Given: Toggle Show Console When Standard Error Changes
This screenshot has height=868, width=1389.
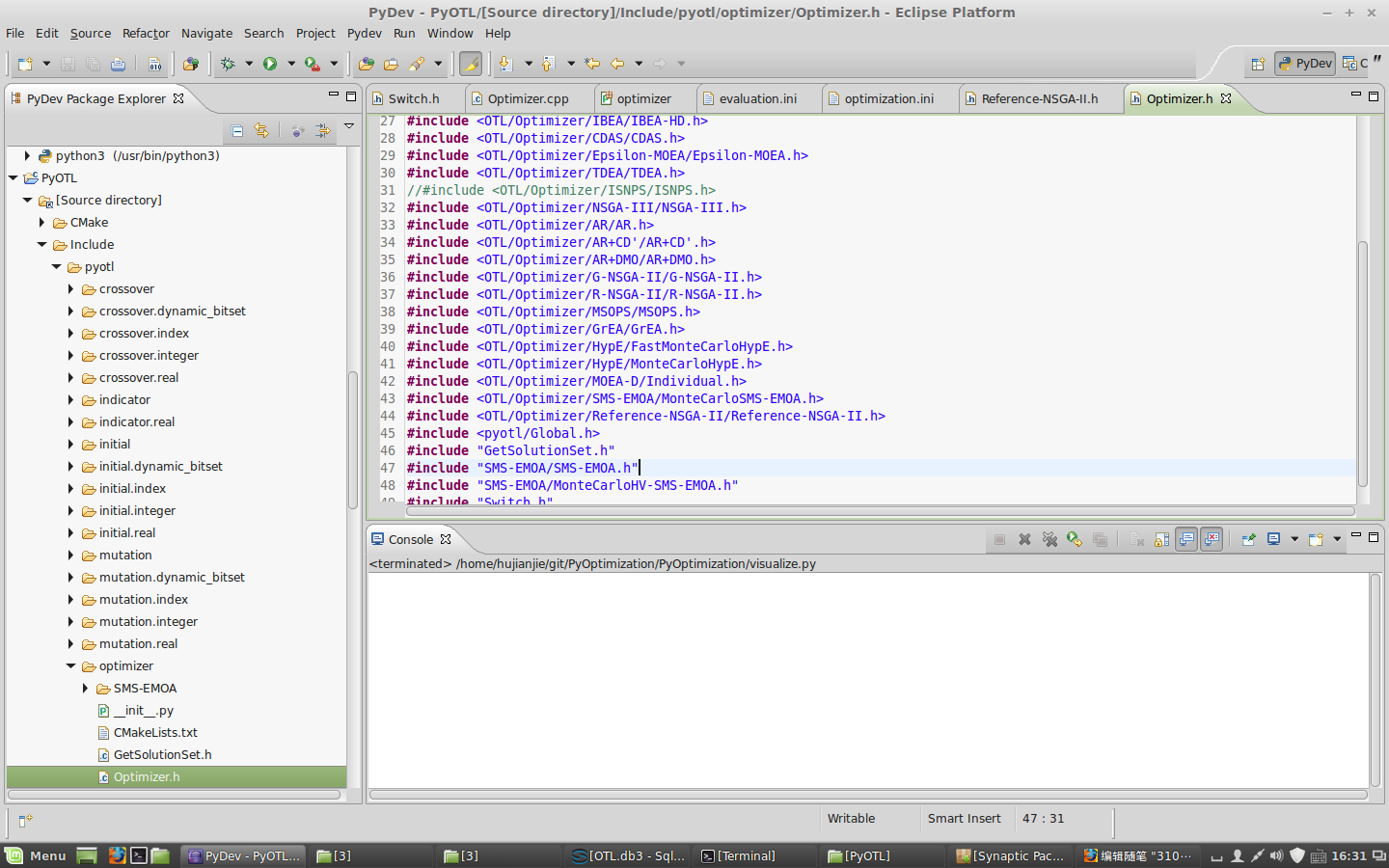Looking at the screenshot, I should pyautogui.click(x=1212, y=539).
